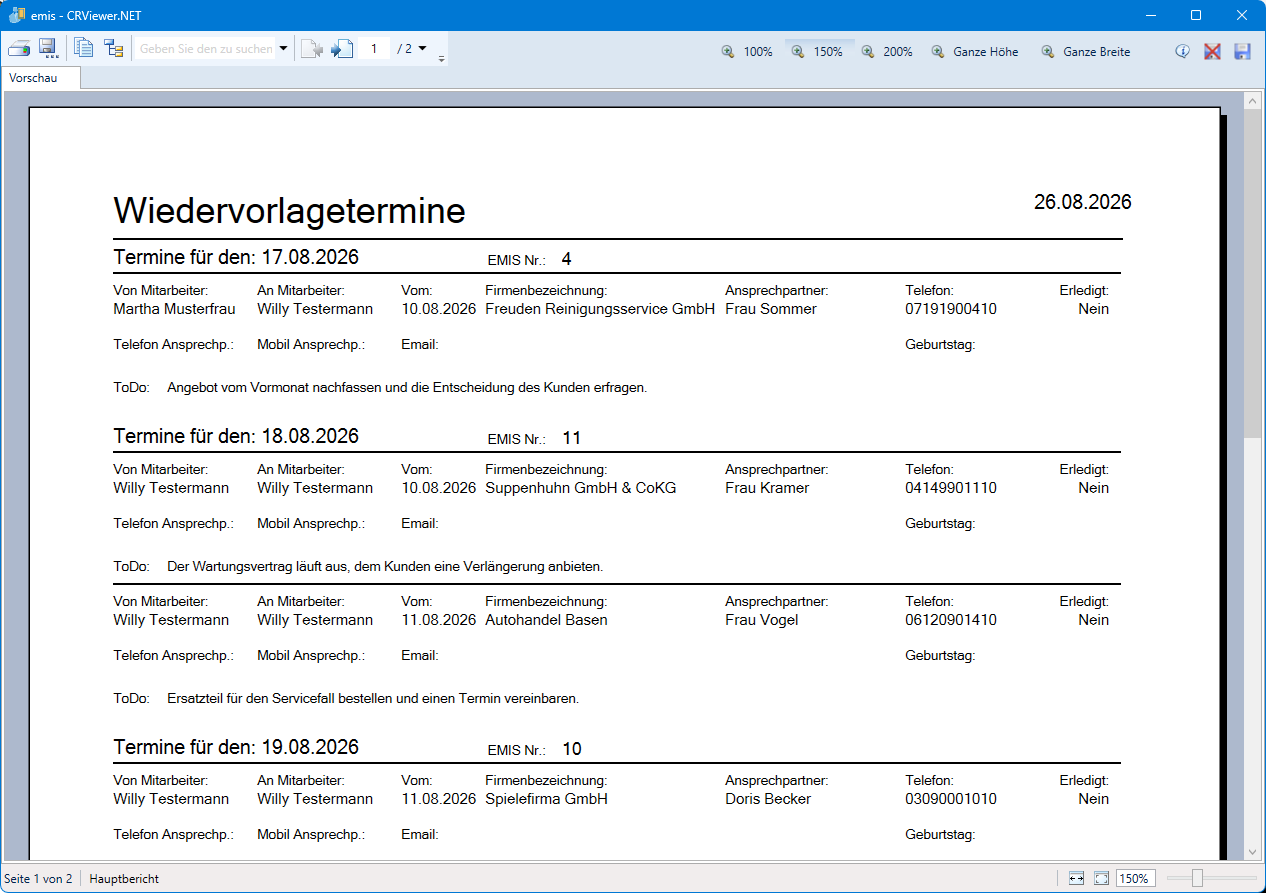1266x893 pixels.
Task: Click the Angebot vom Vormonat ToDo text
Action: coord(407,387)
